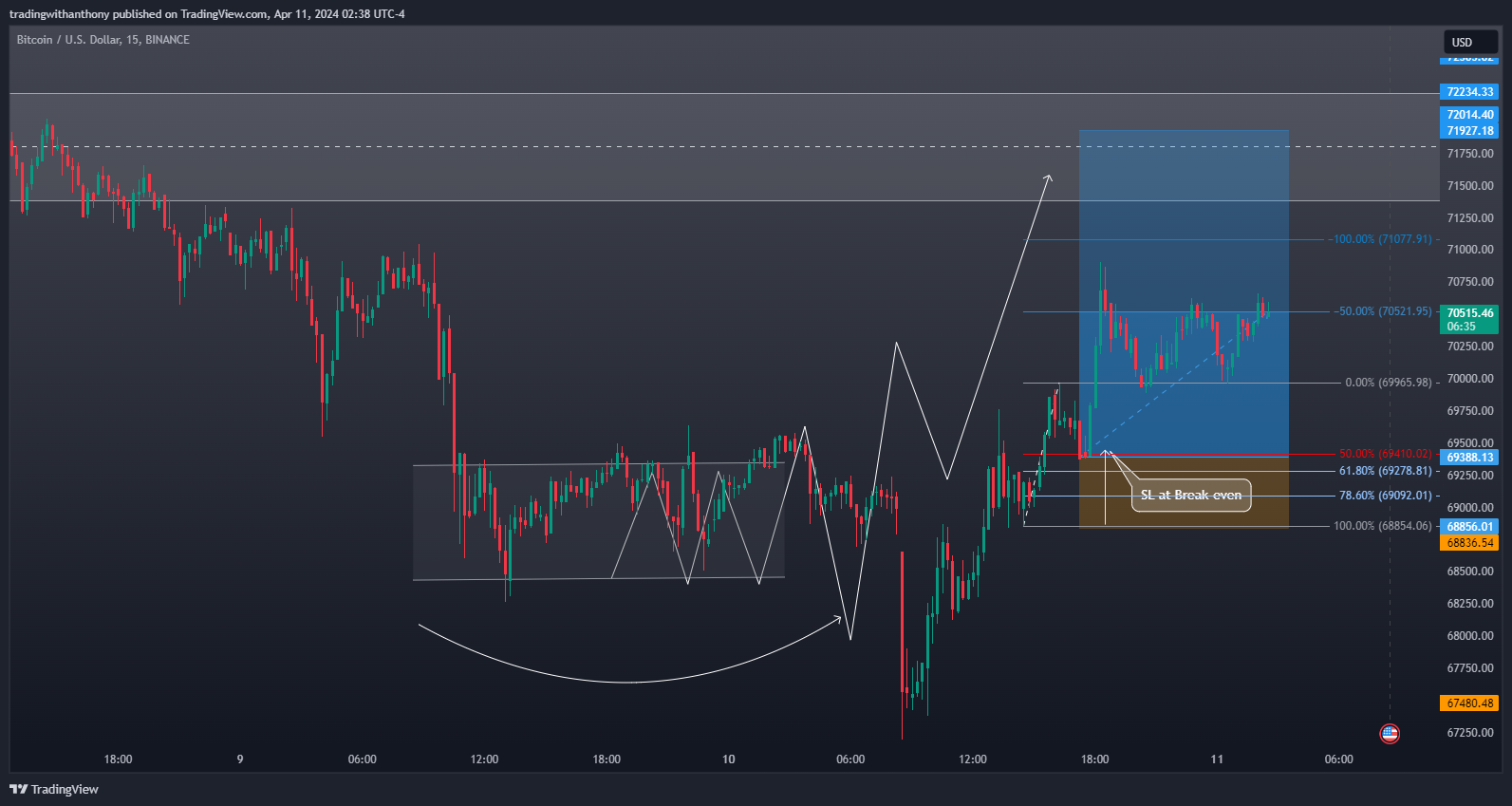Click 68500.00 on the price scale
1512x806 pixels.
1470,572
